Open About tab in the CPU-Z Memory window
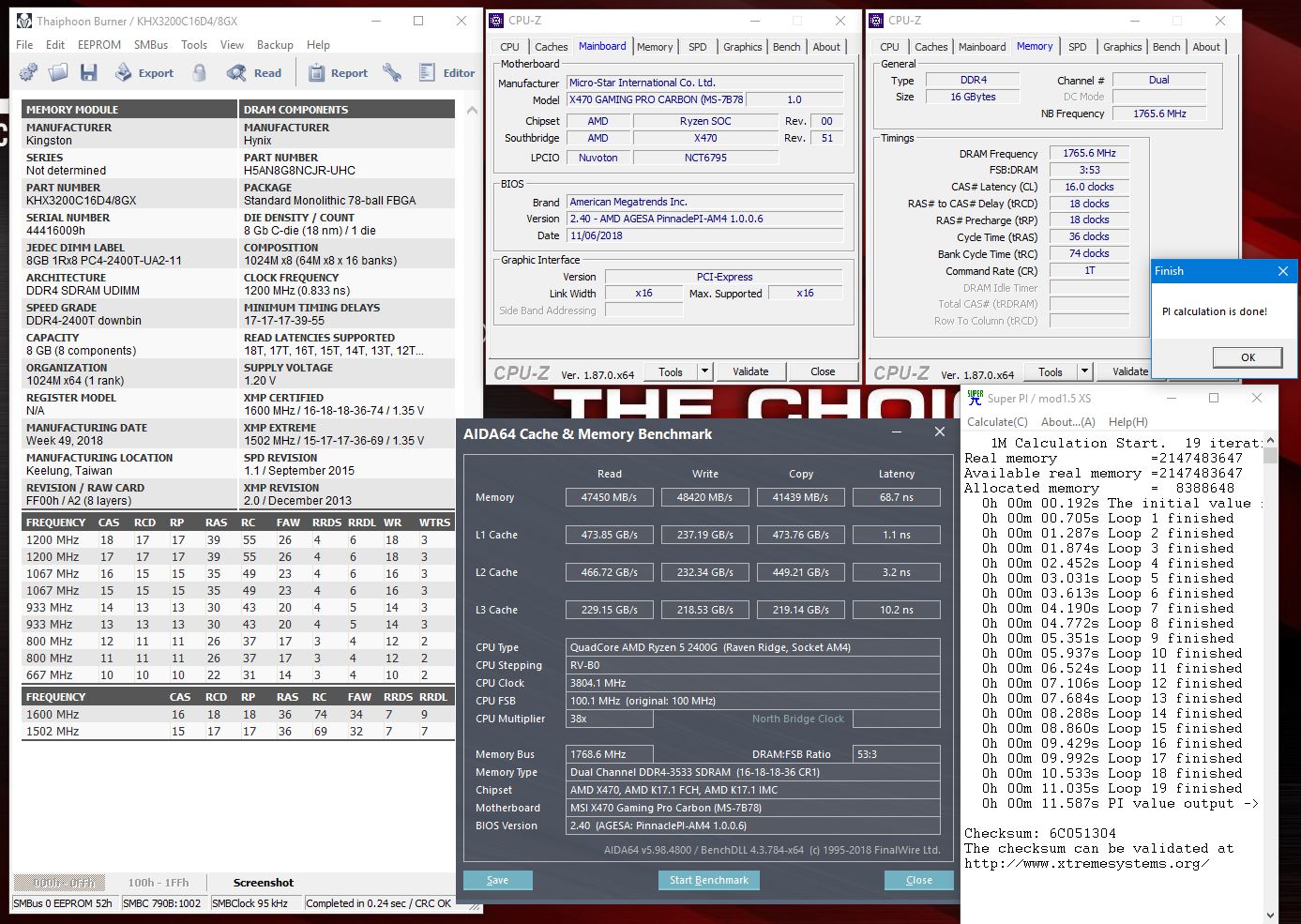Screen dimensions: 1301x924 [1206, 47]
